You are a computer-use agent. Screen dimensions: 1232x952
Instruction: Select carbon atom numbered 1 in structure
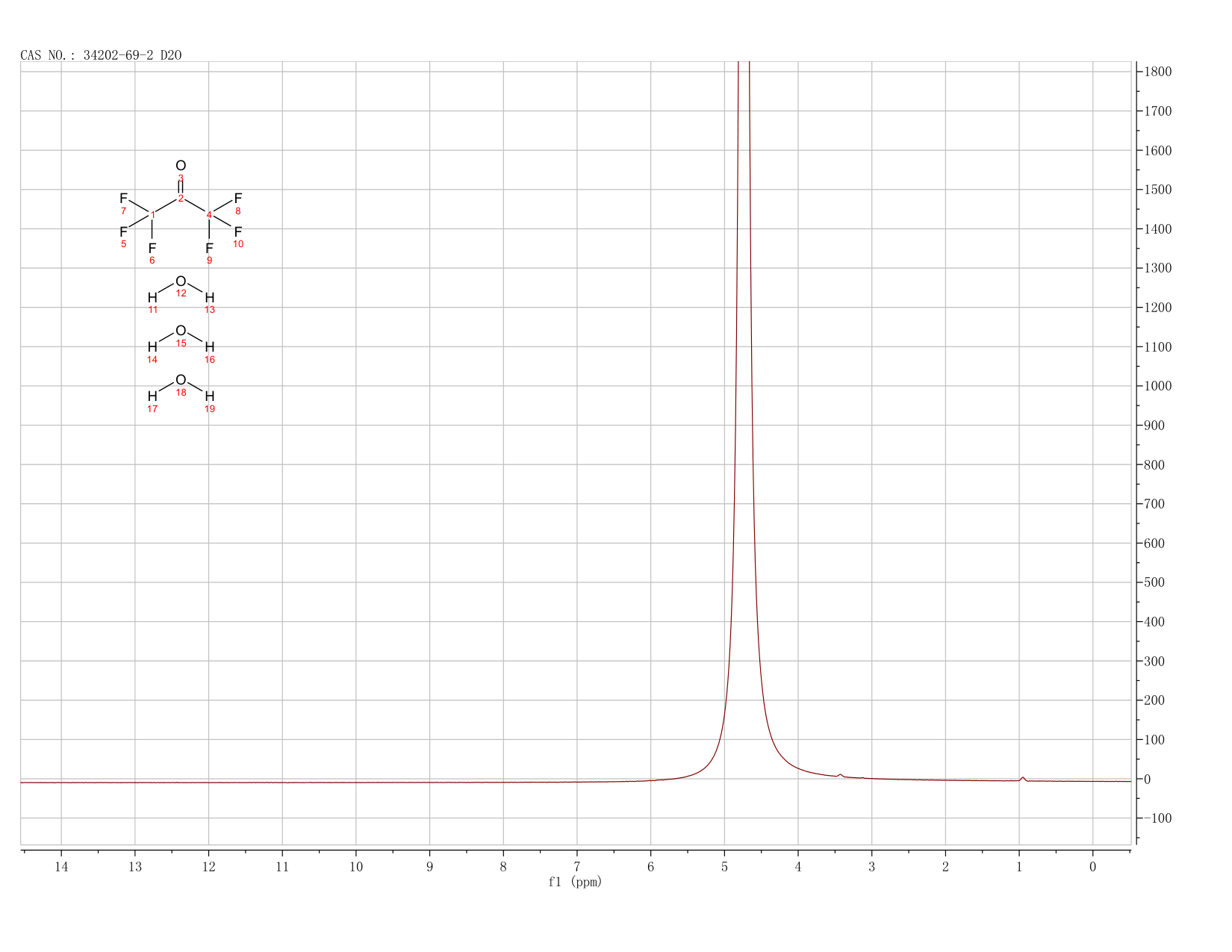[152, 215]
